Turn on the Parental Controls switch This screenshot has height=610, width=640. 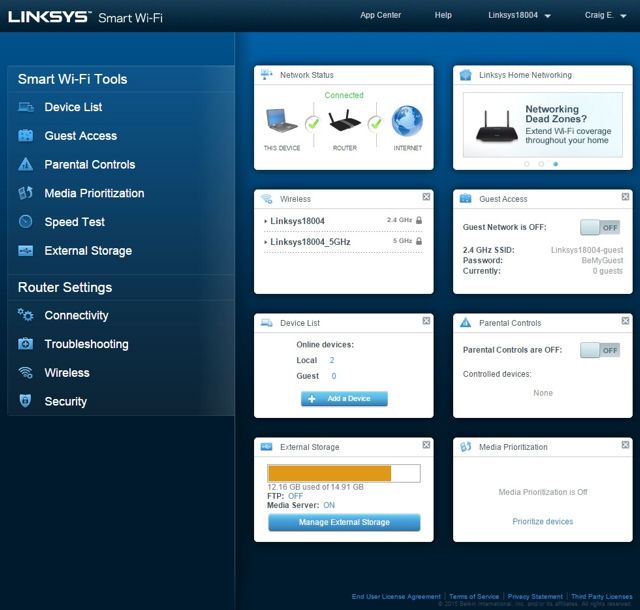pos(600,350)
